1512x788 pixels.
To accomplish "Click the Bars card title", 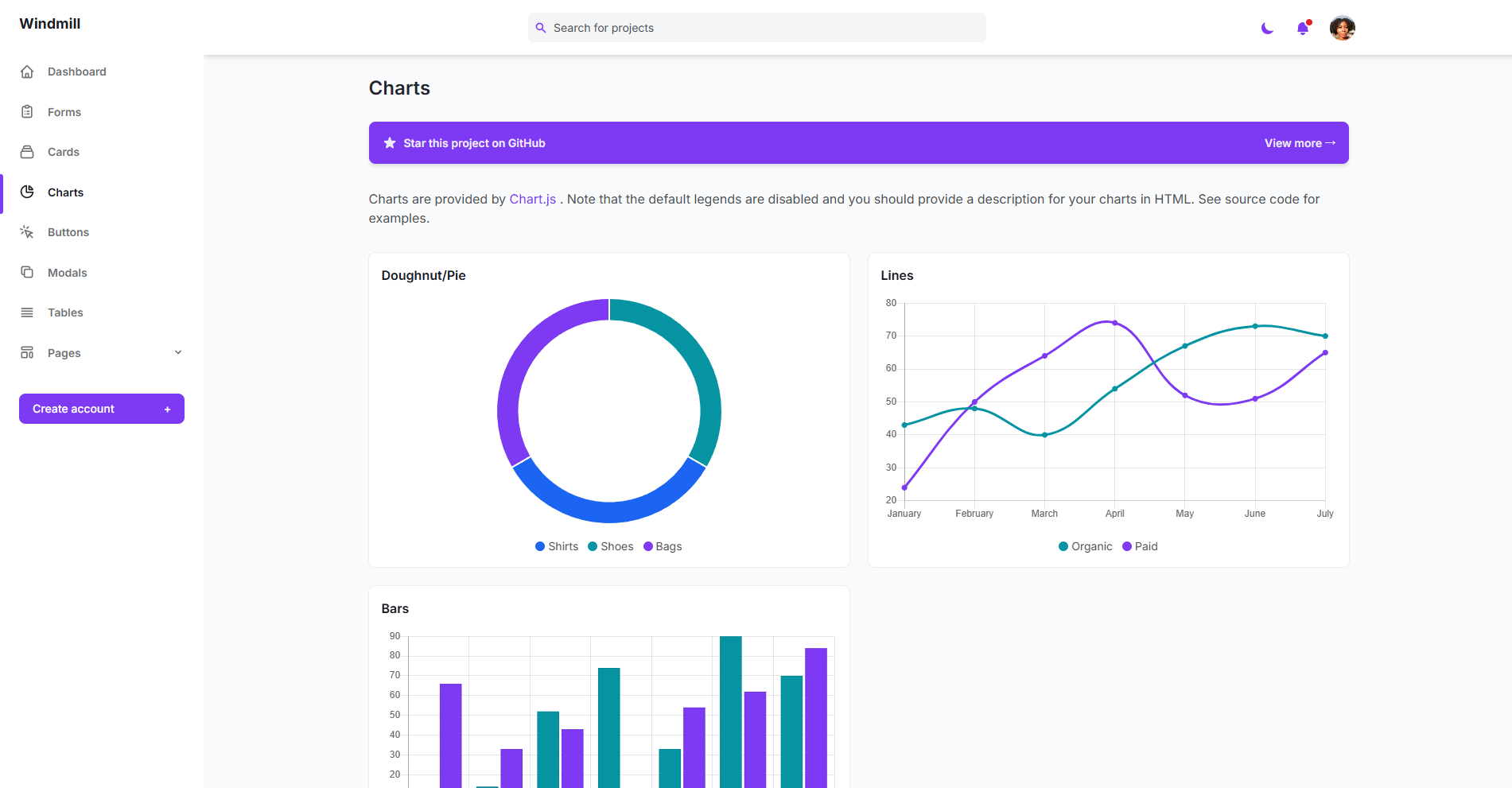I will 395,608.
